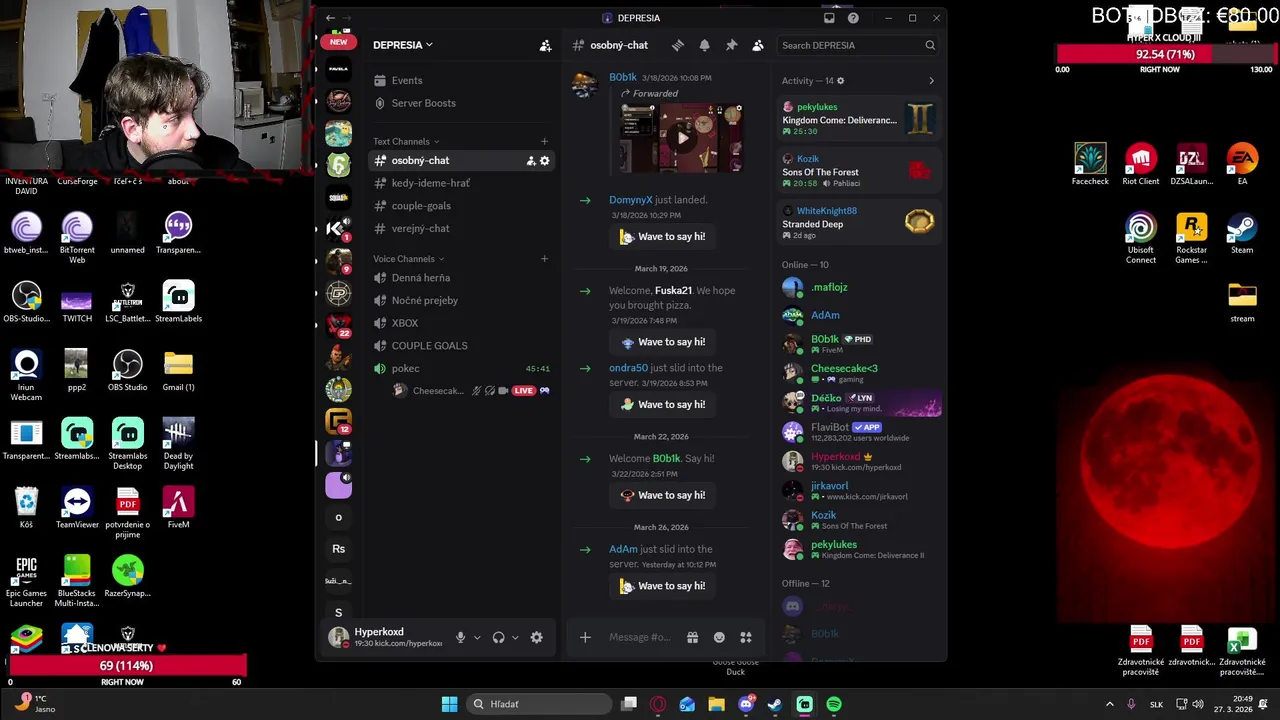The image size is (1280, 720).
Task: Select the couple-goals text channel
Action: (x=461, y=205)
